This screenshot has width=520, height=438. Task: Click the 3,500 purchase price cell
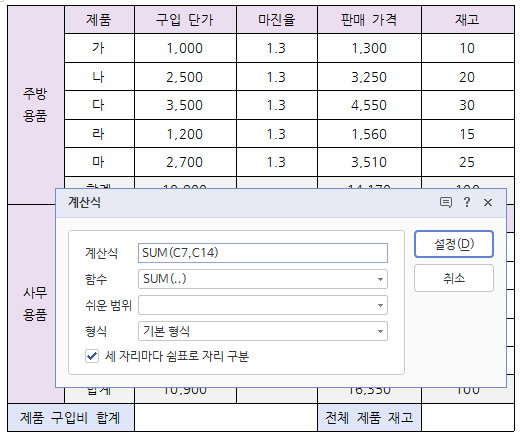pyautogui.click(x=185, y=105)
